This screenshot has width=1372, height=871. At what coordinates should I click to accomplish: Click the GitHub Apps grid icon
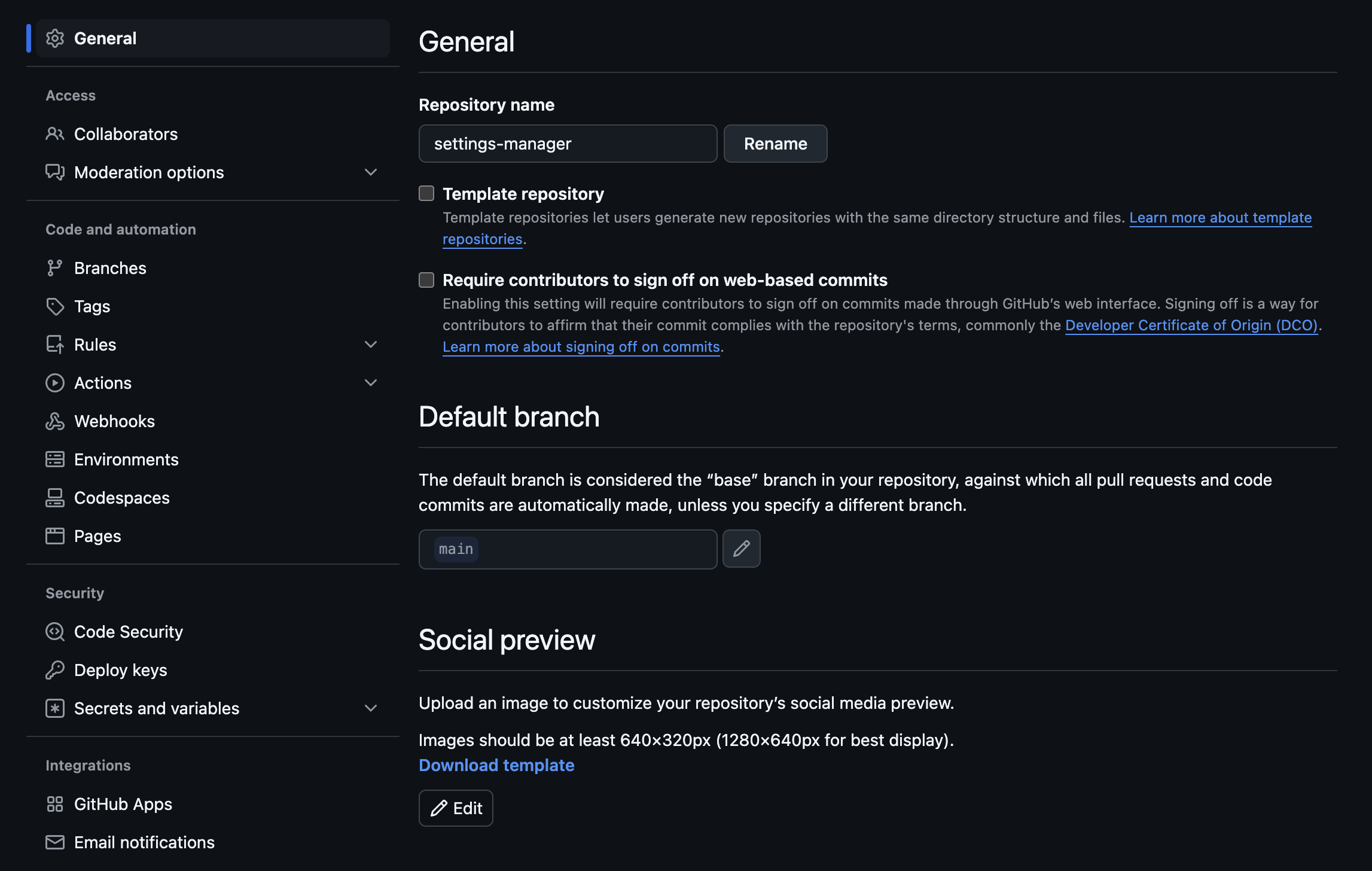coord(54,804)
